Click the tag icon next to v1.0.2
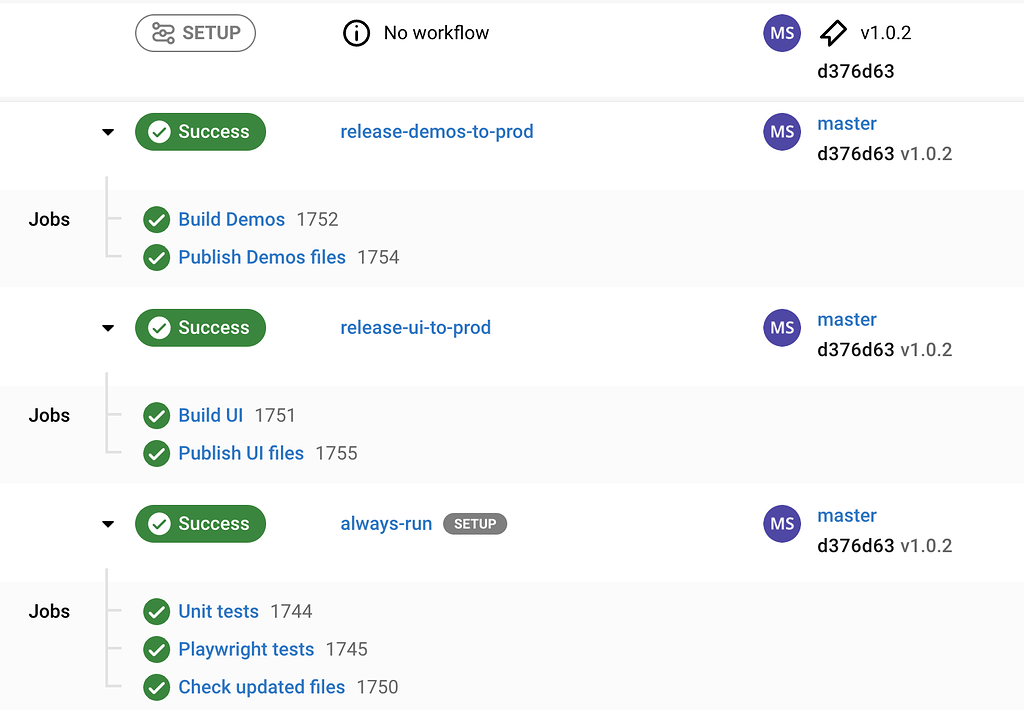Viewport: 1024px width, 710px height. [x=833, y=32]
